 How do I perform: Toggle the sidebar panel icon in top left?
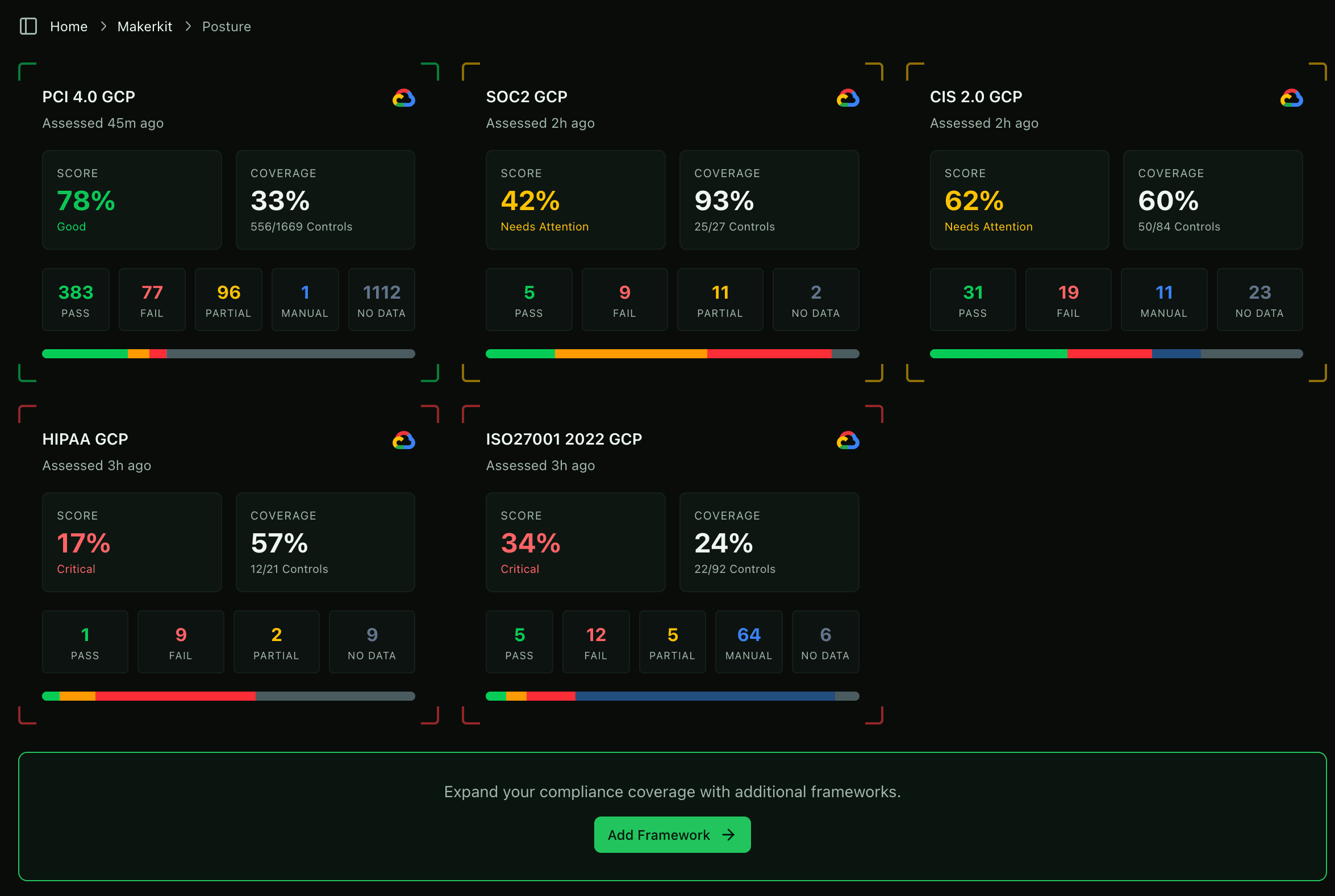tap(28, 26)
